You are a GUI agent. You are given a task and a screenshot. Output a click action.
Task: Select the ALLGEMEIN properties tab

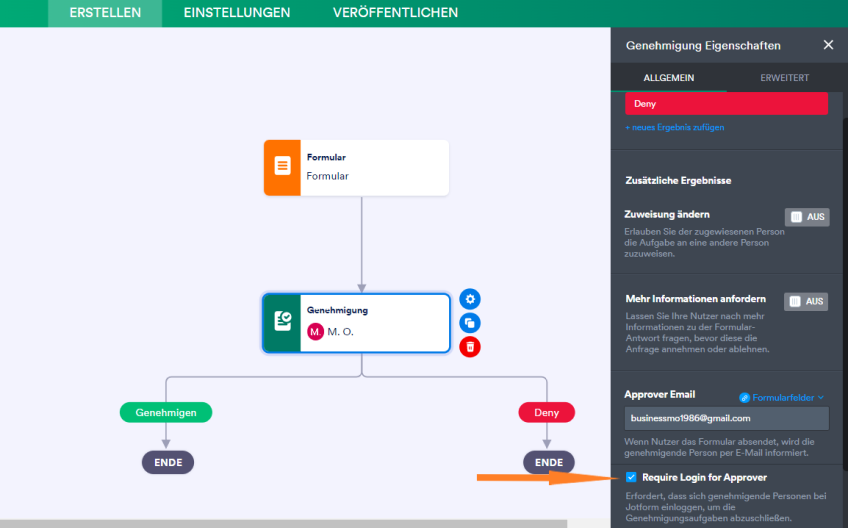(668, 78)
